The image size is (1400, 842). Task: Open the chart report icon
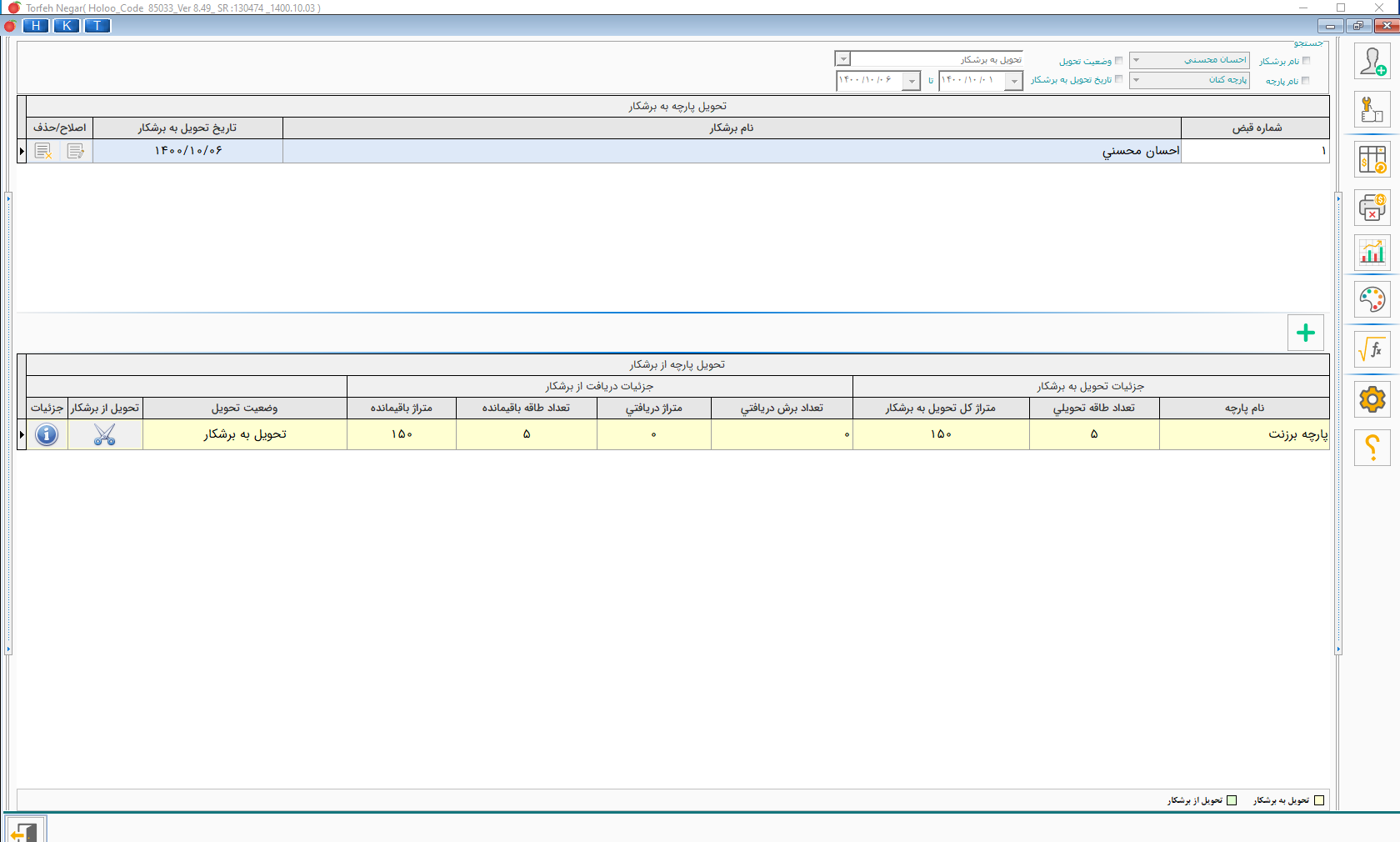click(x=1372, y=253)
